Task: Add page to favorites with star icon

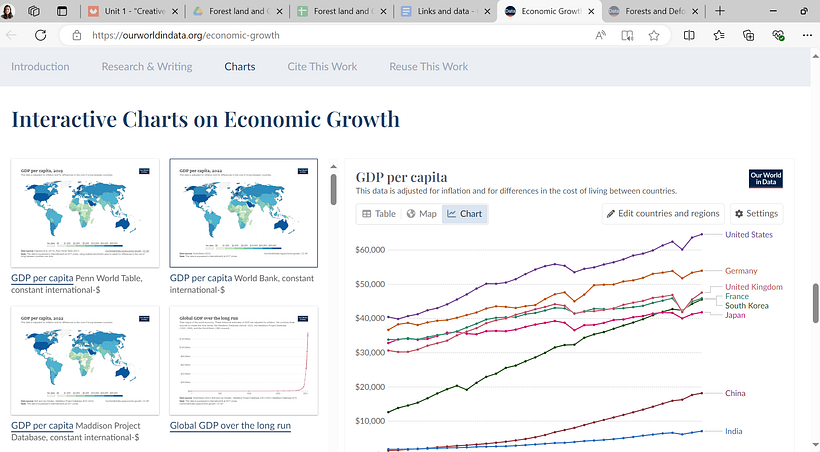Action: 654,35
